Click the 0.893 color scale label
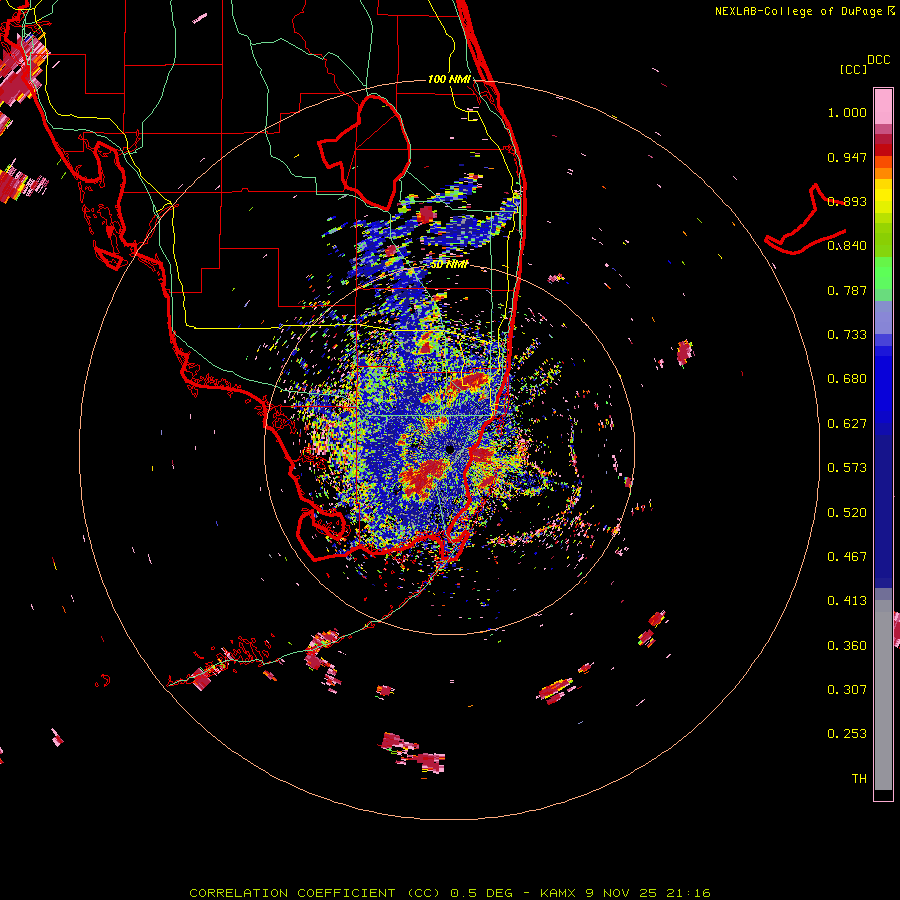Image resolution: width=900 pixels, height=900 pixels. click(847, 201)
